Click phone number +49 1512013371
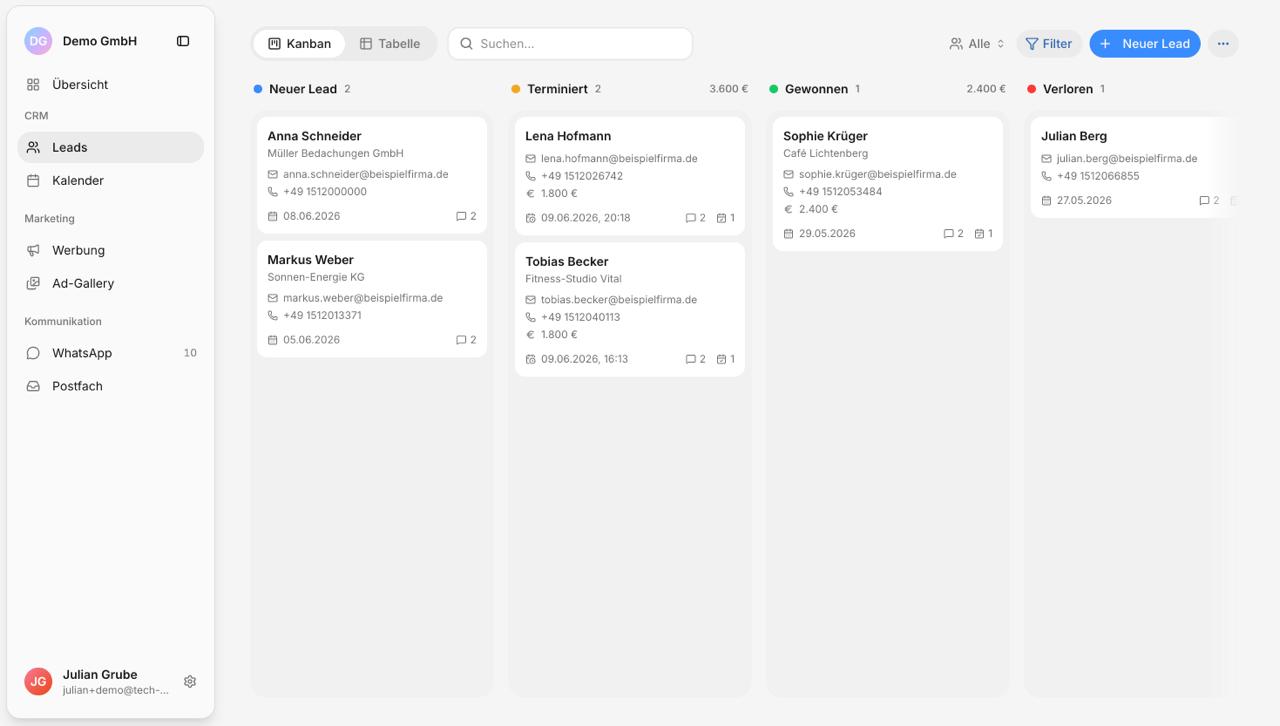The image size is (1280, 726). (x=322, y=315)
